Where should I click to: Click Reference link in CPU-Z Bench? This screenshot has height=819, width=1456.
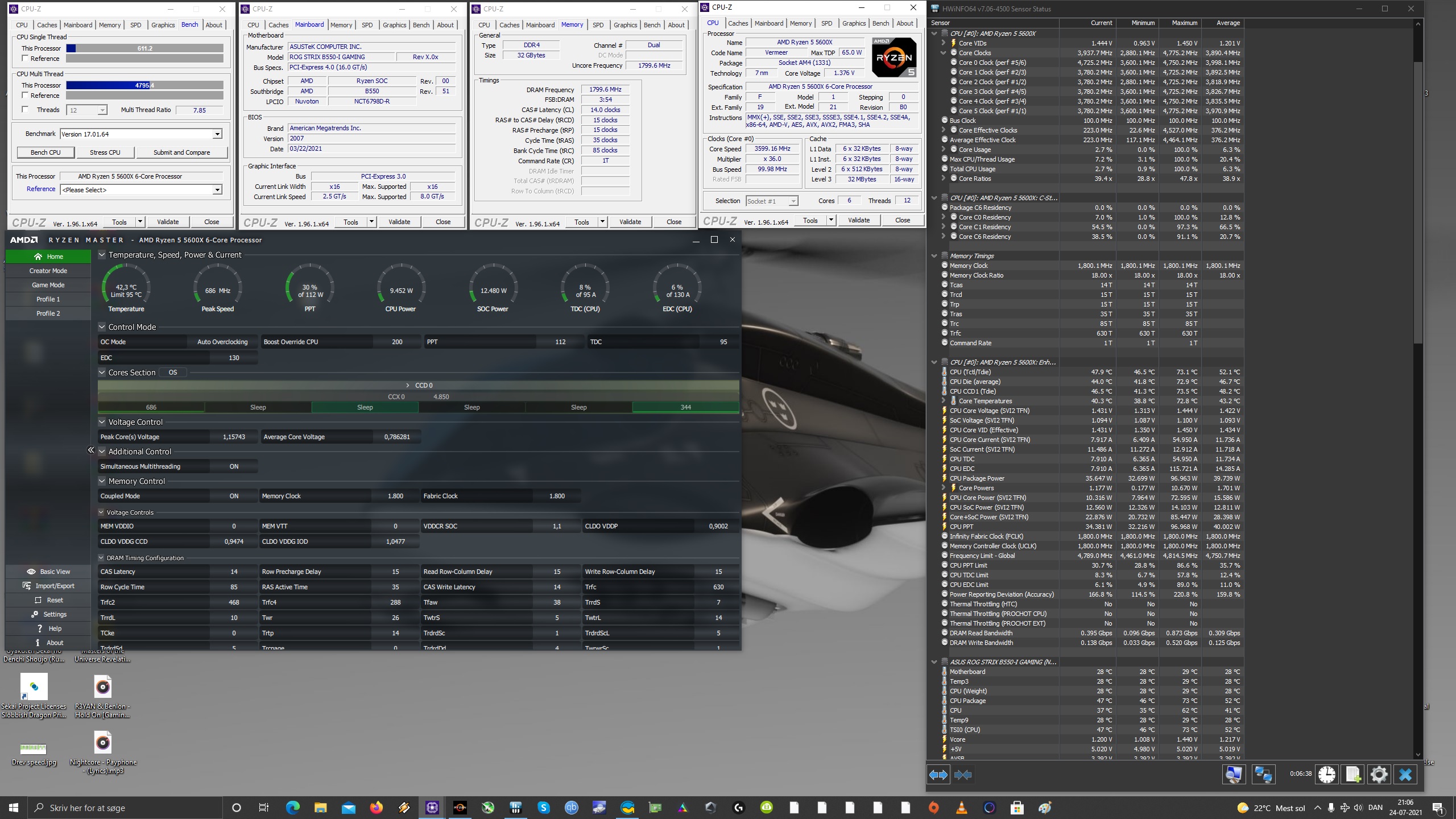click(x=41, y=189)
